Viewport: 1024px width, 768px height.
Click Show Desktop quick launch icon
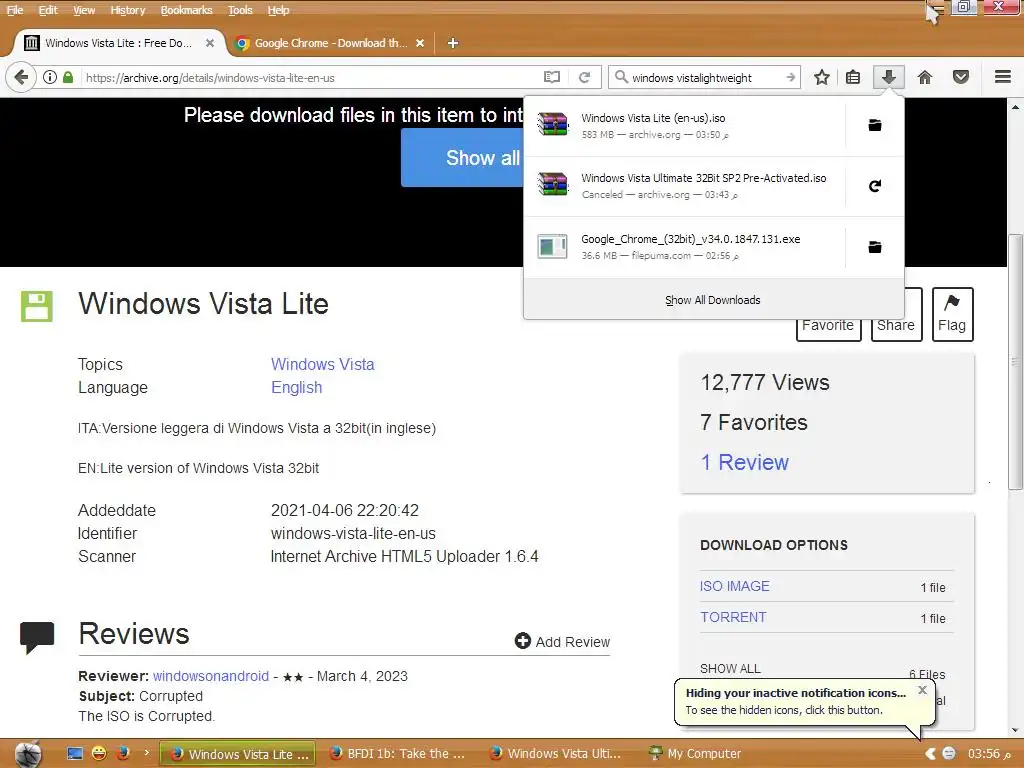coord(75,754)
